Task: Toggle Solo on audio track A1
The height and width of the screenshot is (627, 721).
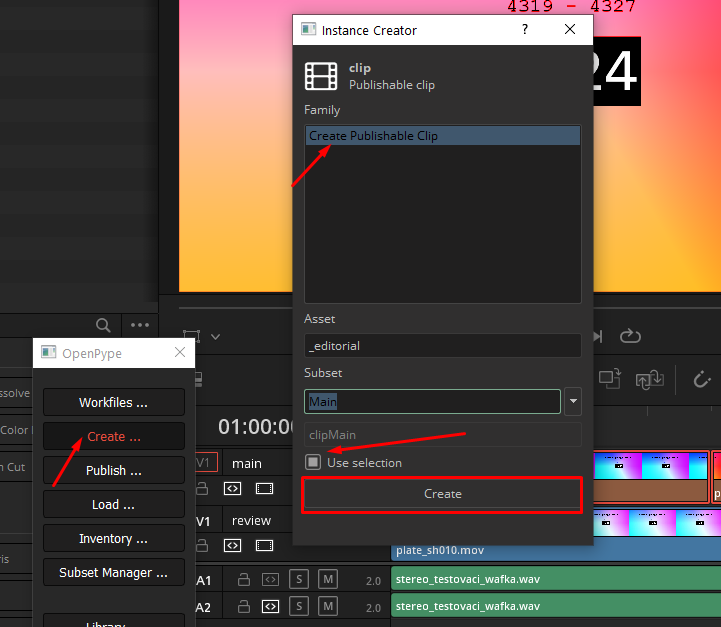Action: pyautogui.click(x=298, y=579)
